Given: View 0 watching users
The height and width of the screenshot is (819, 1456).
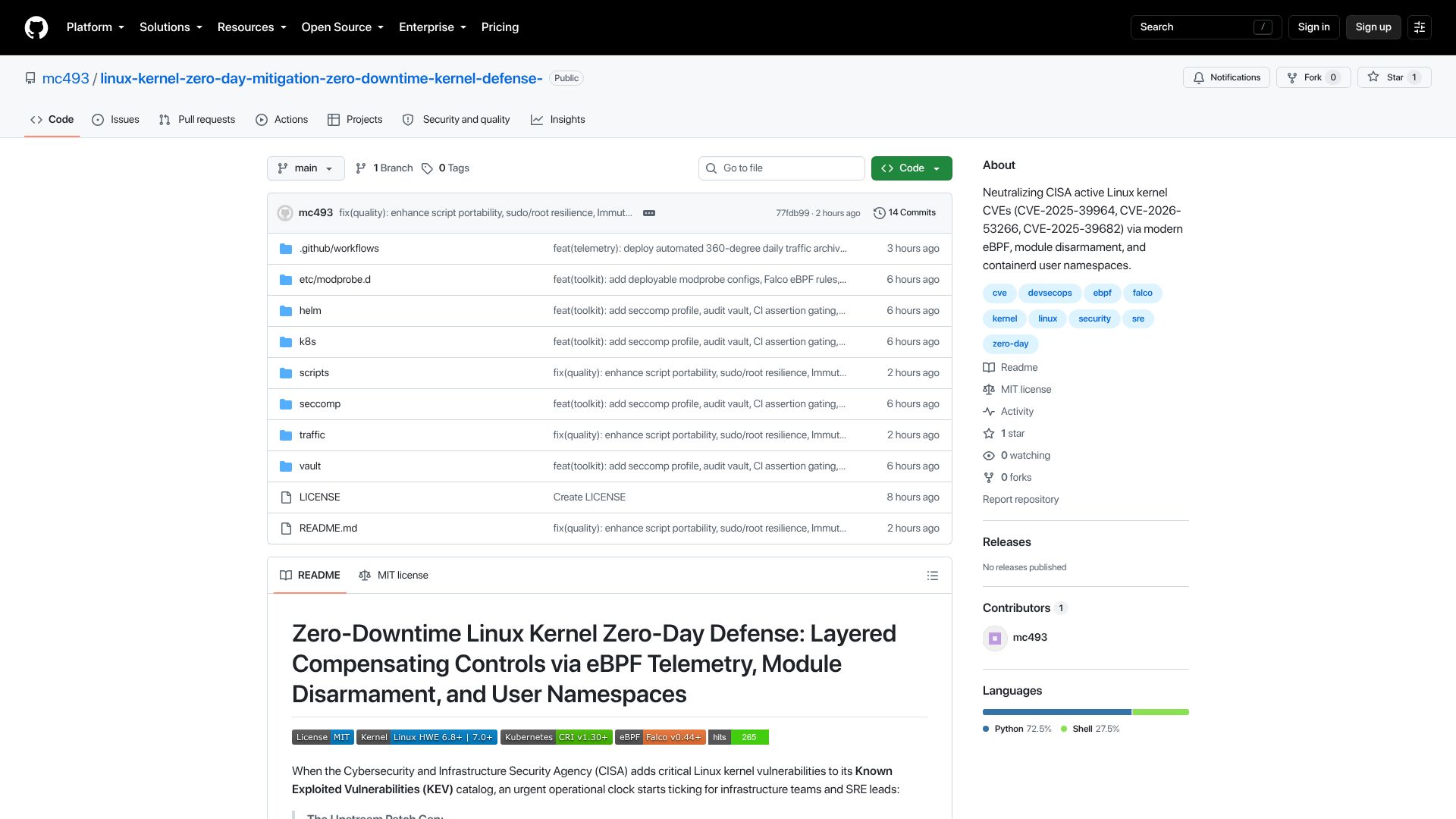Looking at the screenshot, I should tap(1017, 456).
